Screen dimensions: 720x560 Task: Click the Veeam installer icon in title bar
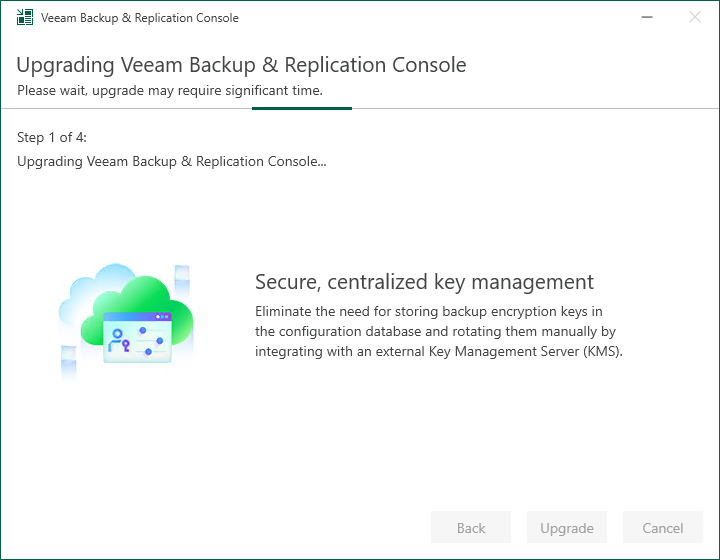tap(25, 17)
